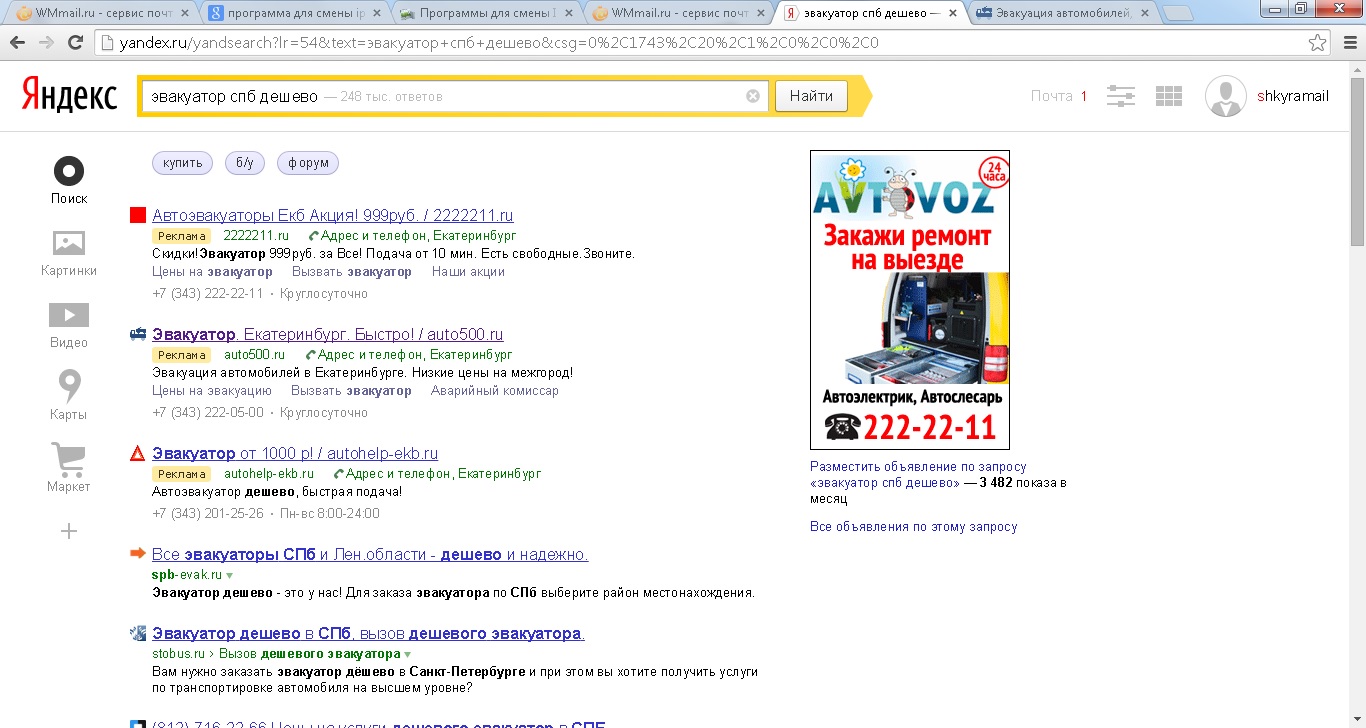This screenshot has width=1366, height=728.
Task: Bookmark page with star icon
Action: (x=1318, y=43)
